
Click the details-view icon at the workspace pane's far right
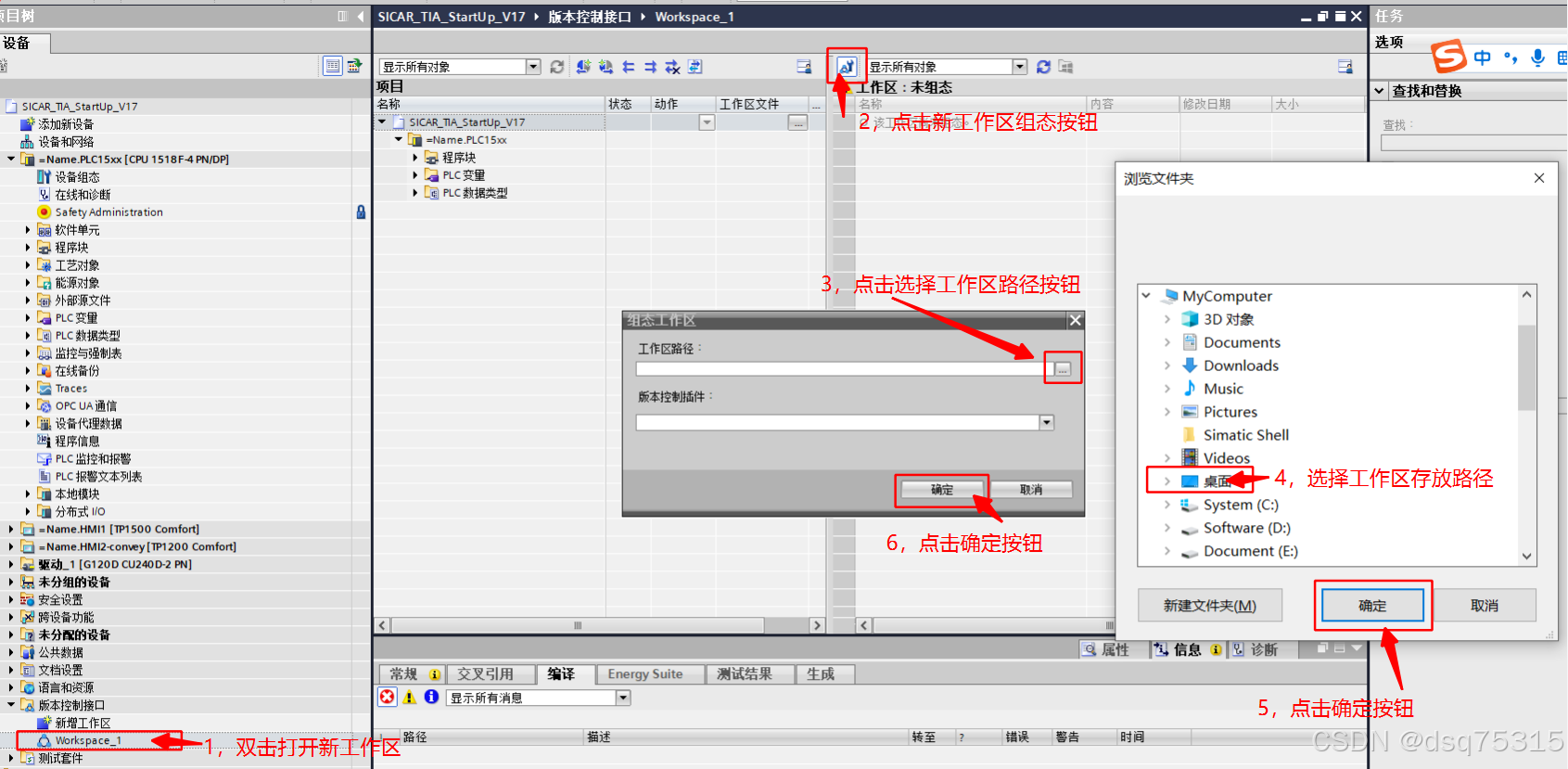pyautogui.click(x=1345, y=67)
